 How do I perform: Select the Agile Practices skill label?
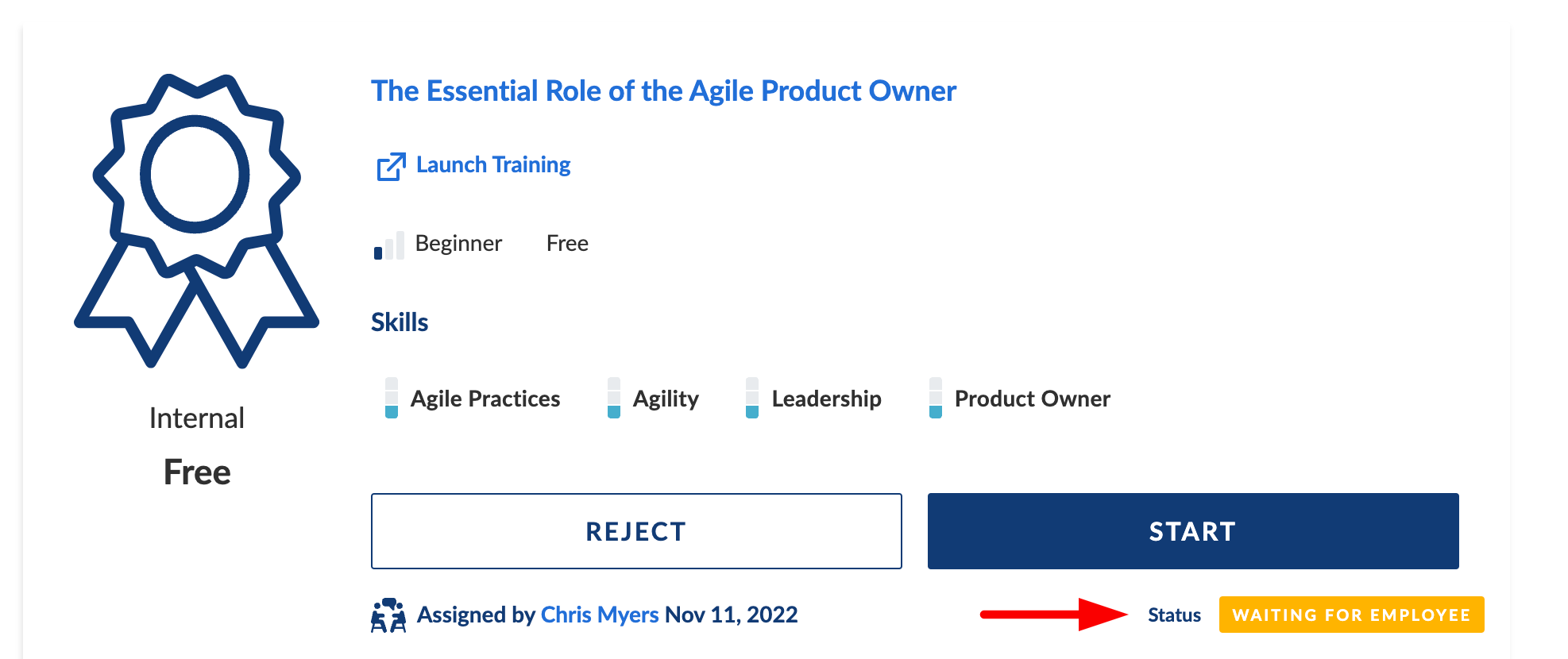(x=485, y=399)
